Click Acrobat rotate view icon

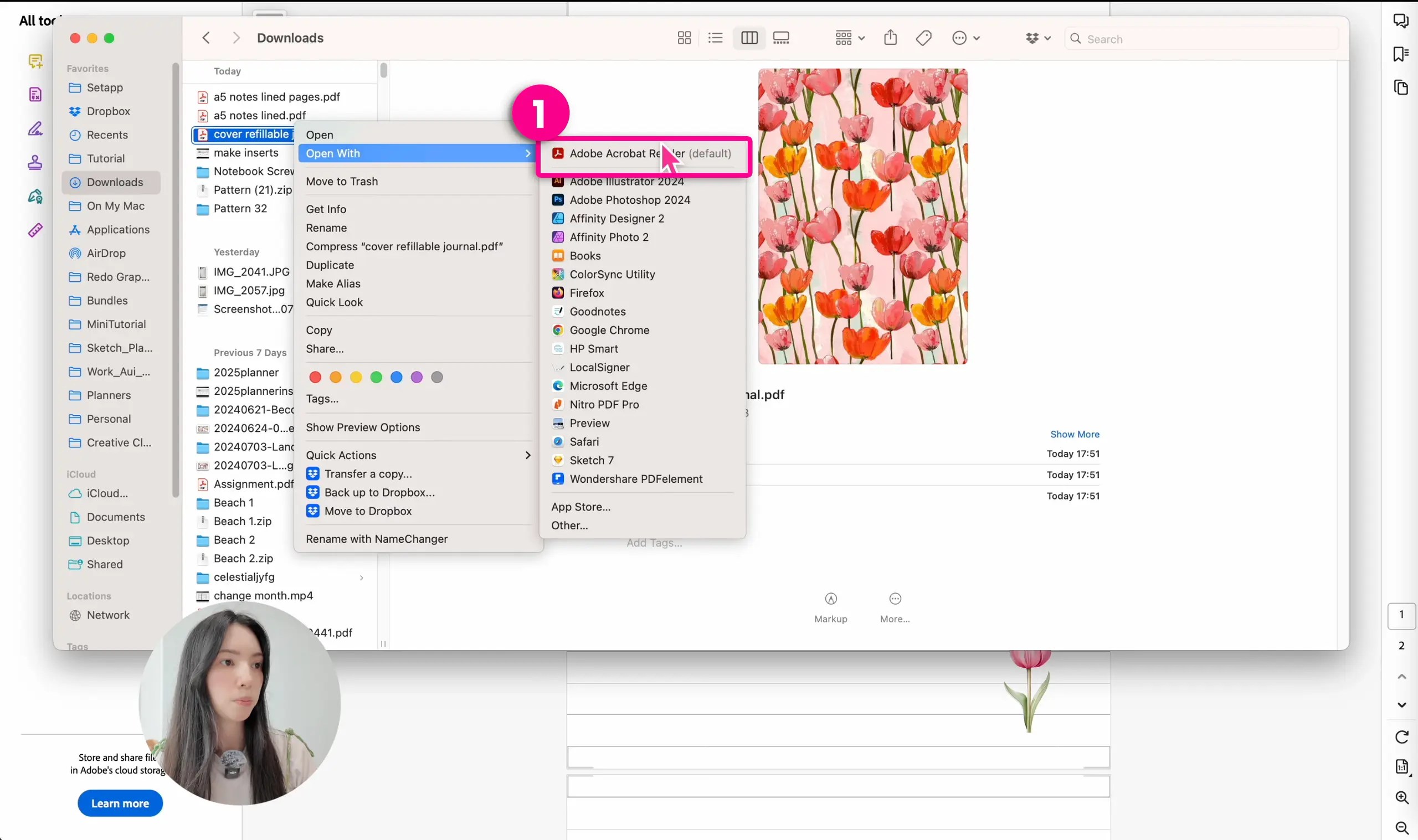[x=1401, y=737]
